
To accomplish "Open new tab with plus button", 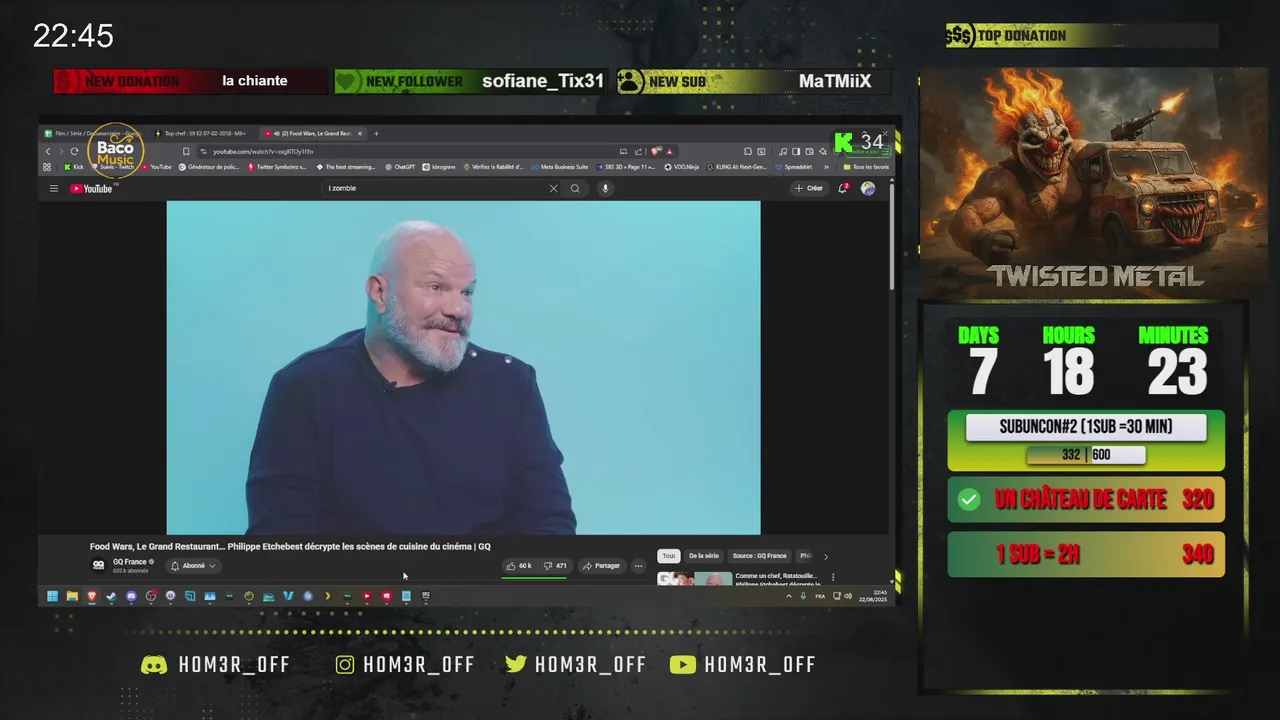I will [x=376, y=133].
